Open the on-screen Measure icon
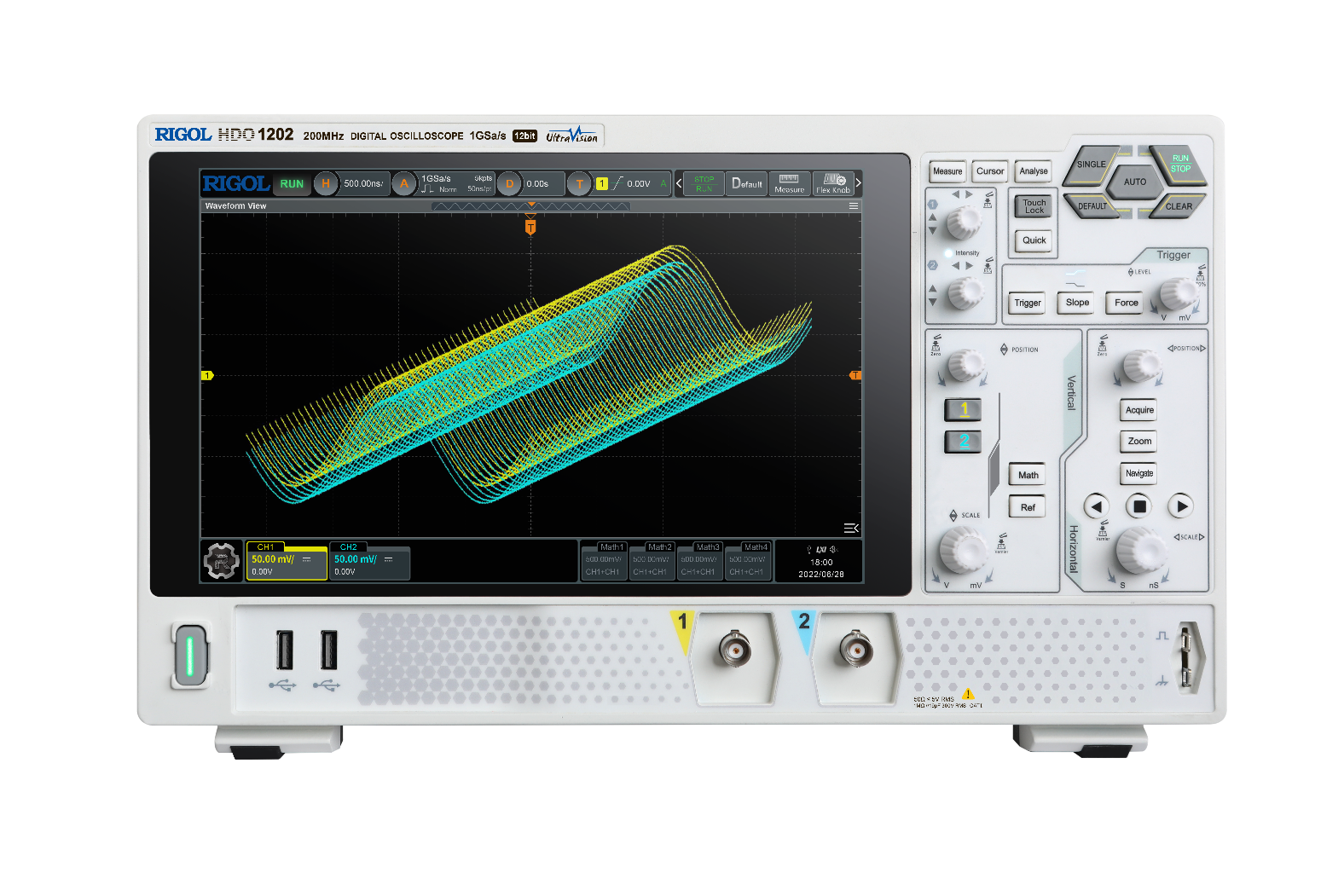Screen dimensions: 1344x896 (789, 183)
